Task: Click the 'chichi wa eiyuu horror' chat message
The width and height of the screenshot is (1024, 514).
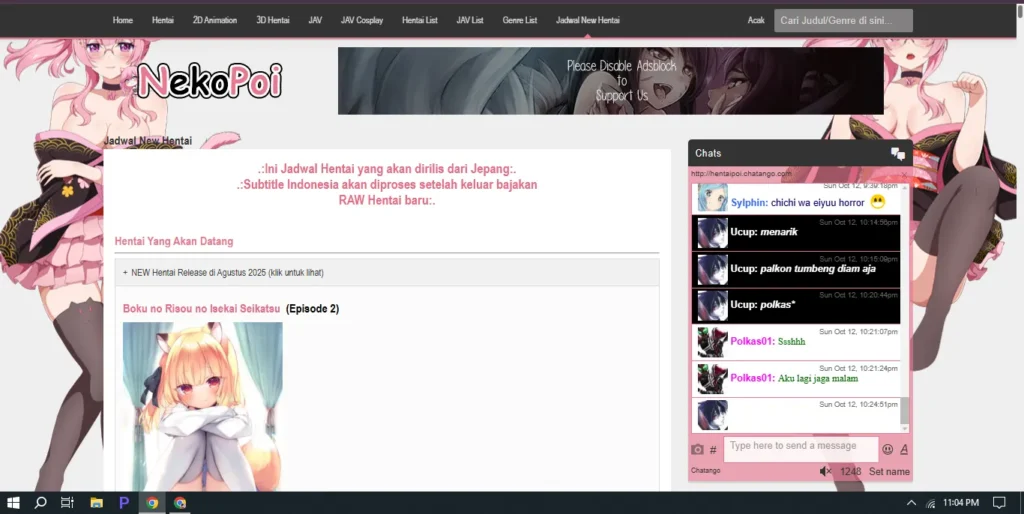Action: coord(817,203)
